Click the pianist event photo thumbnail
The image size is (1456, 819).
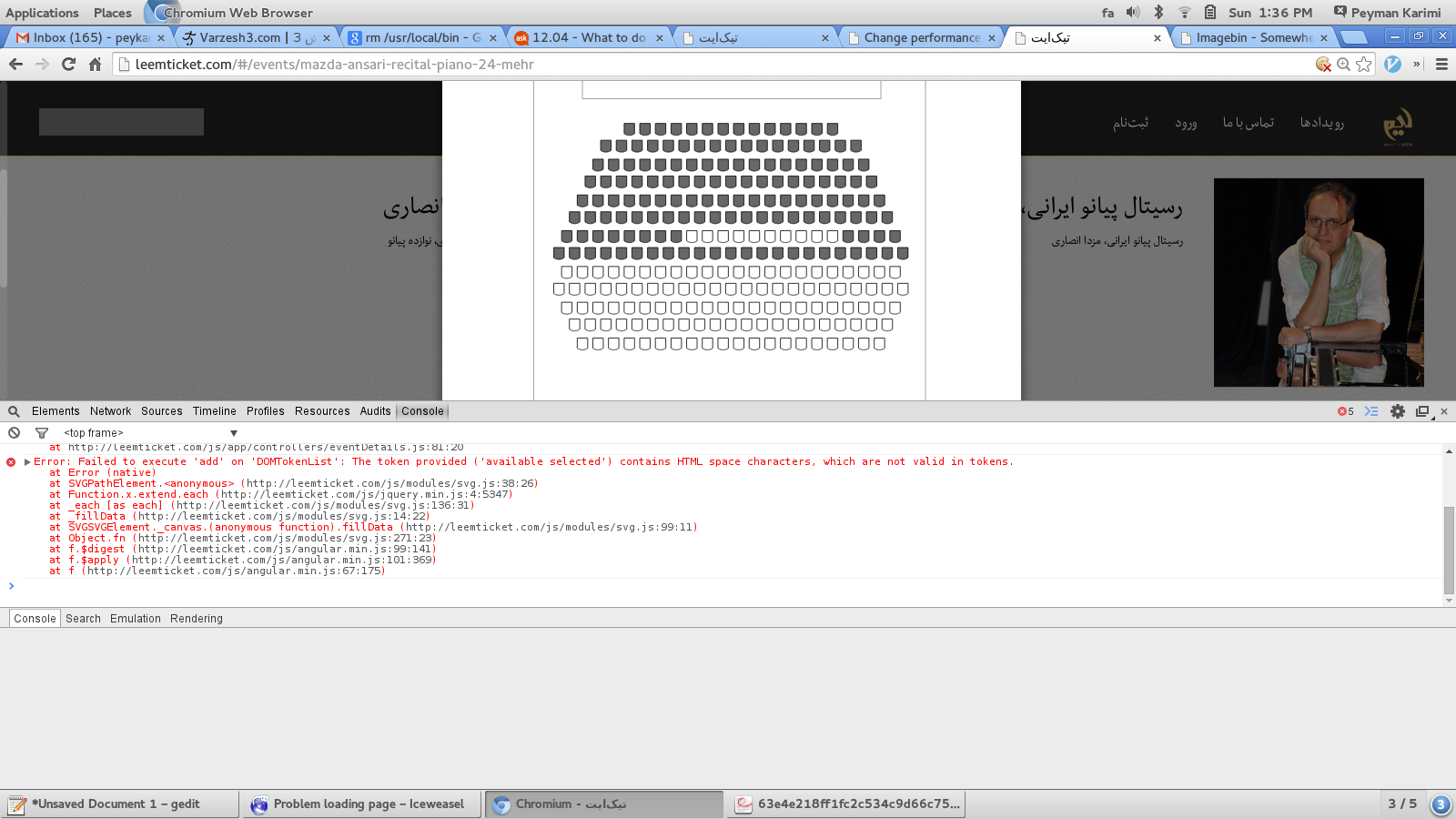pos(1319,282)
